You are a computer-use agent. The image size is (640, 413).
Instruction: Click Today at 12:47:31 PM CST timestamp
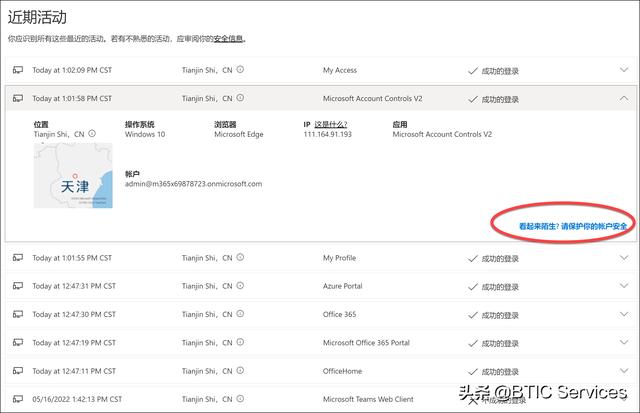tap(74, 286)
